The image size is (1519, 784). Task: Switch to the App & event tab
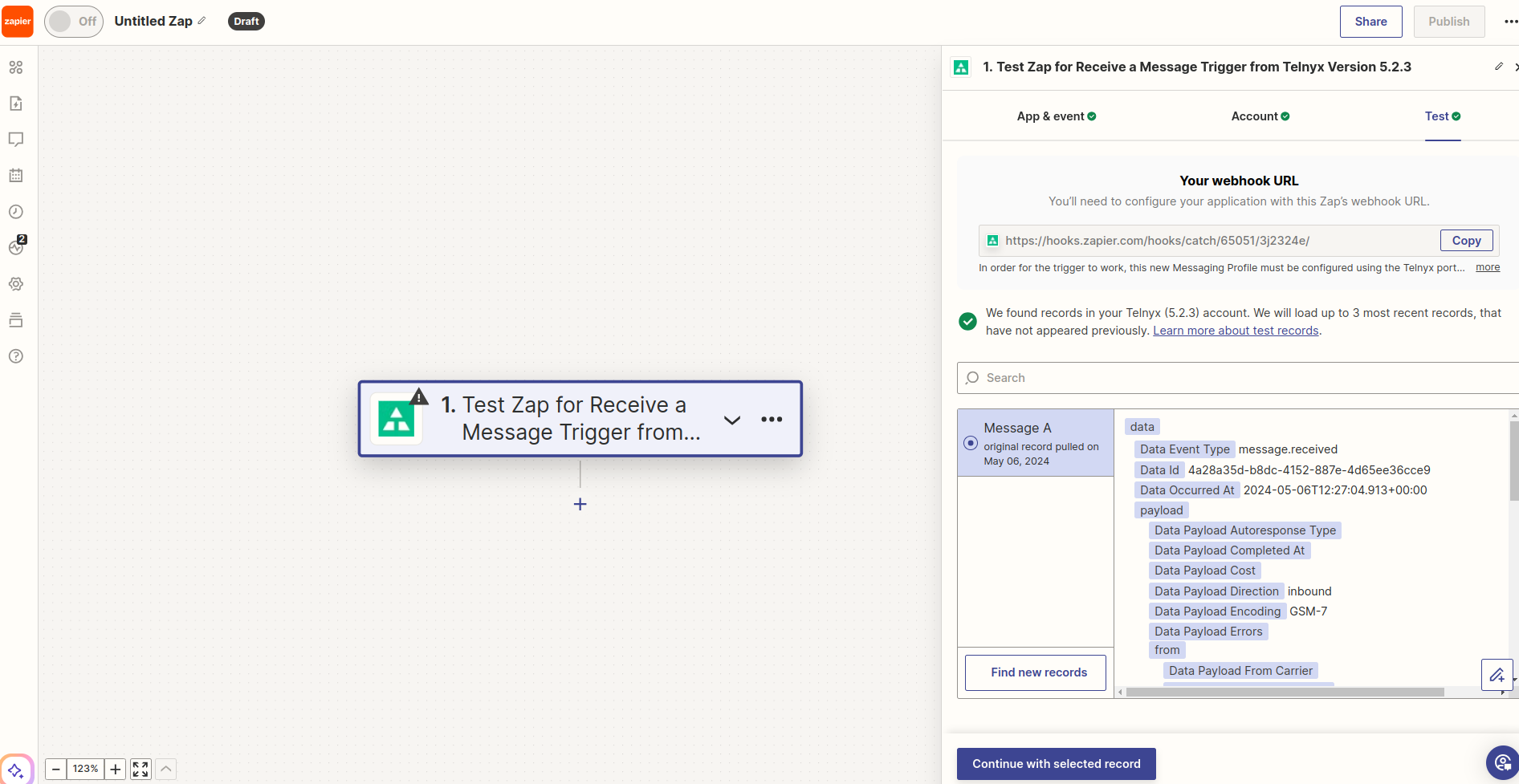coord(1056,116)
